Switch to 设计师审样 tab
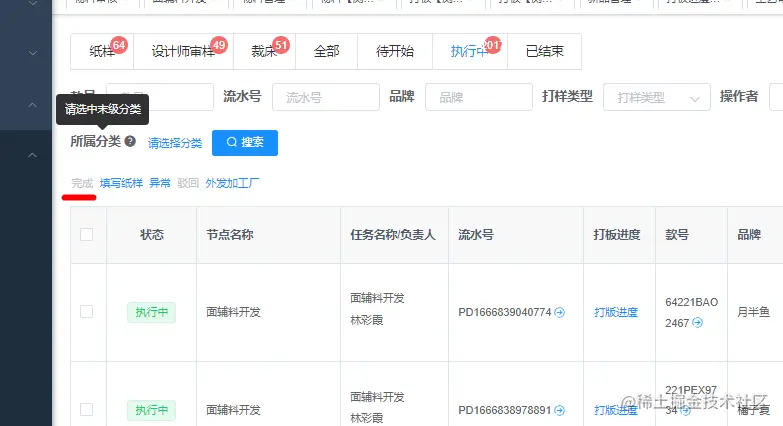Screen dimensions: 783x426 [183, 51]
